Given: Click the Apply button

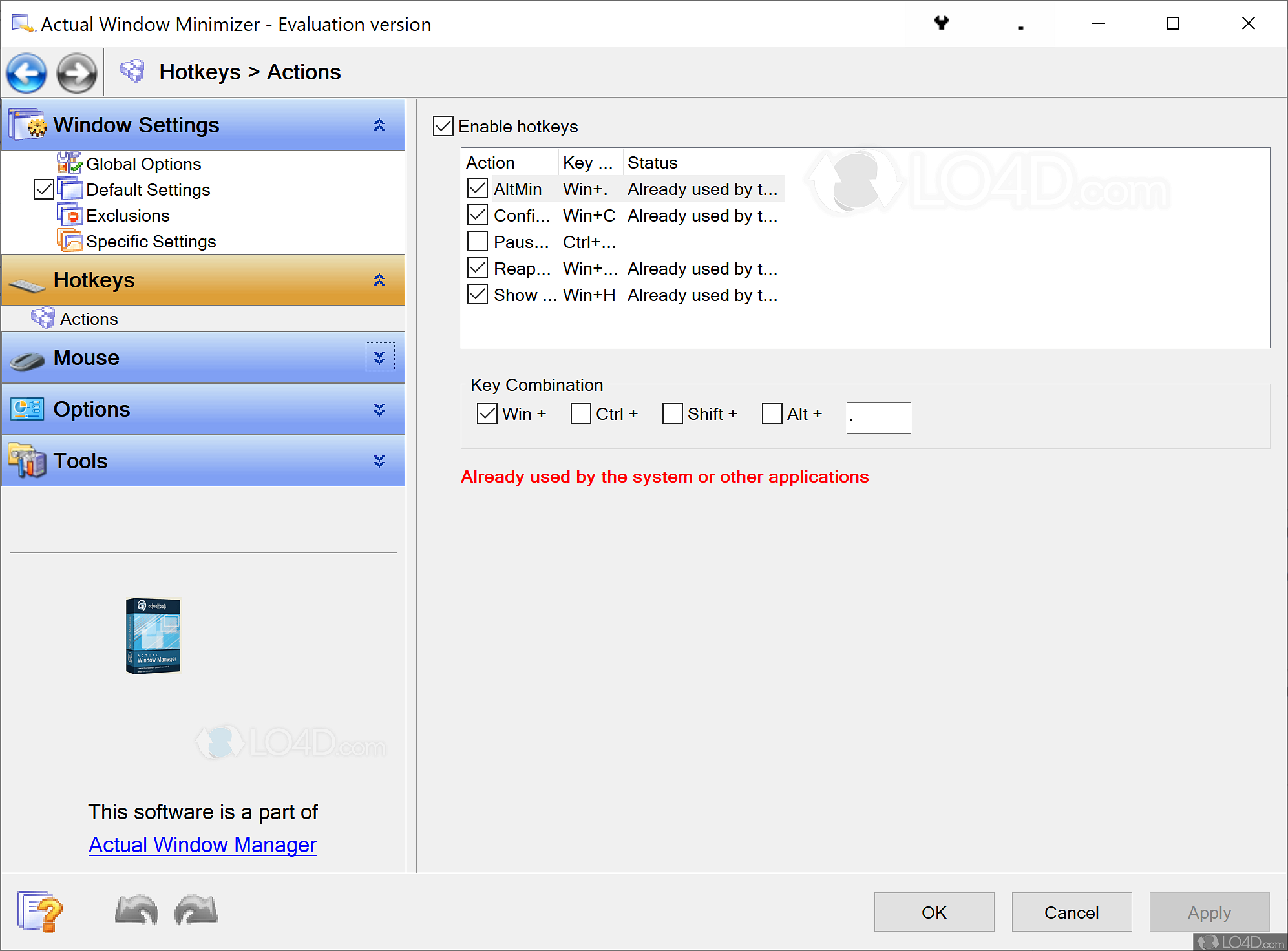Looking at the screenshot, I should [x=1209, y=912].
